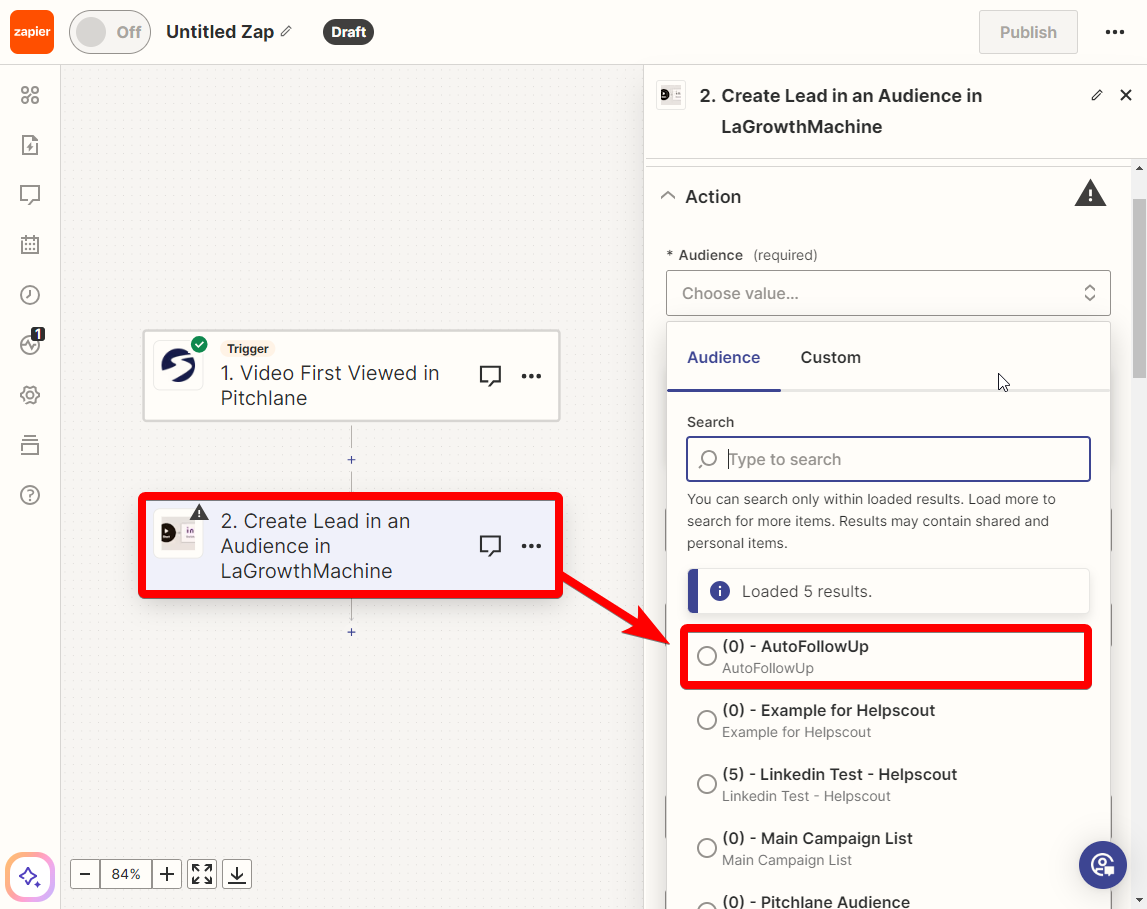Open the help question mark icon
Image resolution: width=1147 pixels, height=909 pixels.
click(30, 495)
